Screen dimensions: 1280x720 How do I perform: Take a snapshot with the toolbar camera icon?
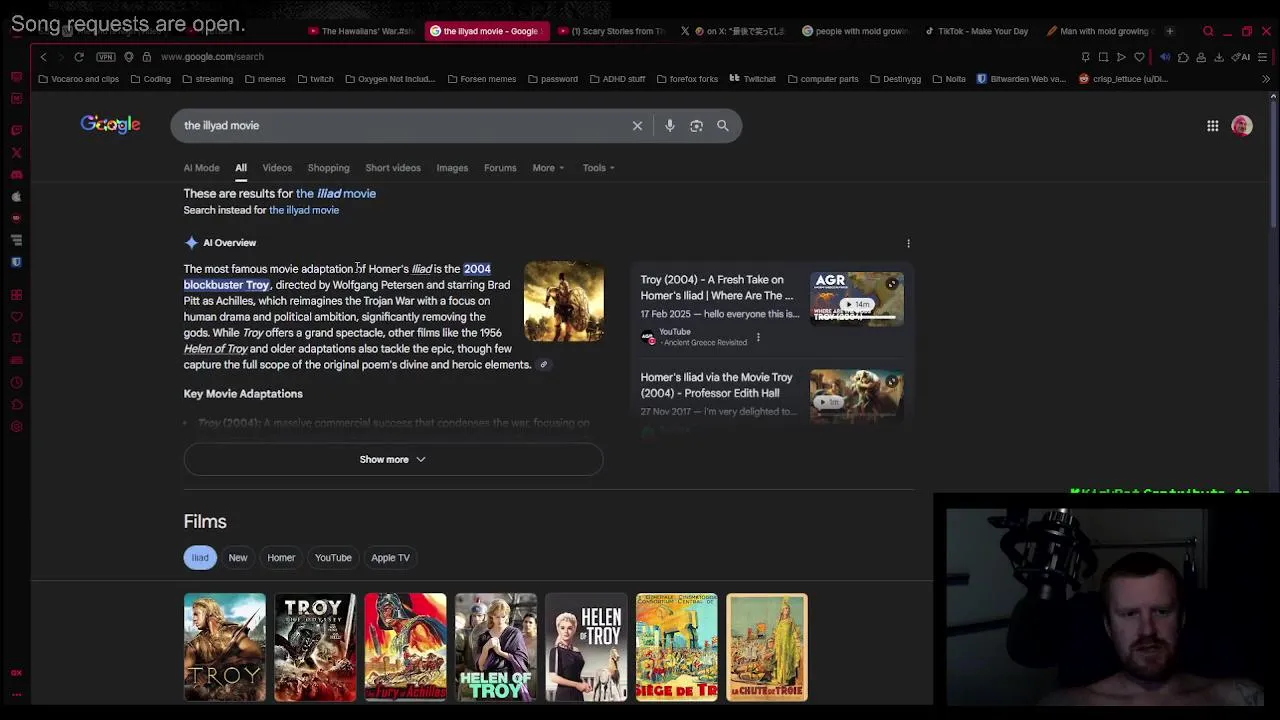coord(1103,57)
